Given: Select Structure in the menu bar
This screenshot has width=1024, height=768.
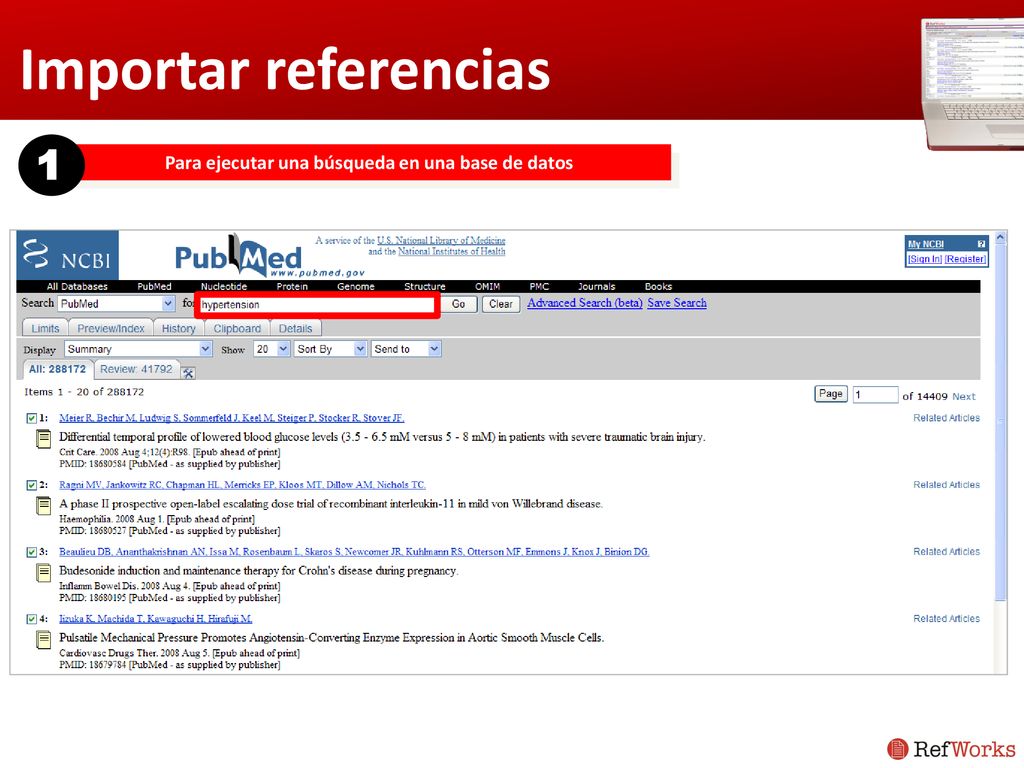Looking at the screenshot, I should tap(424, 287).
